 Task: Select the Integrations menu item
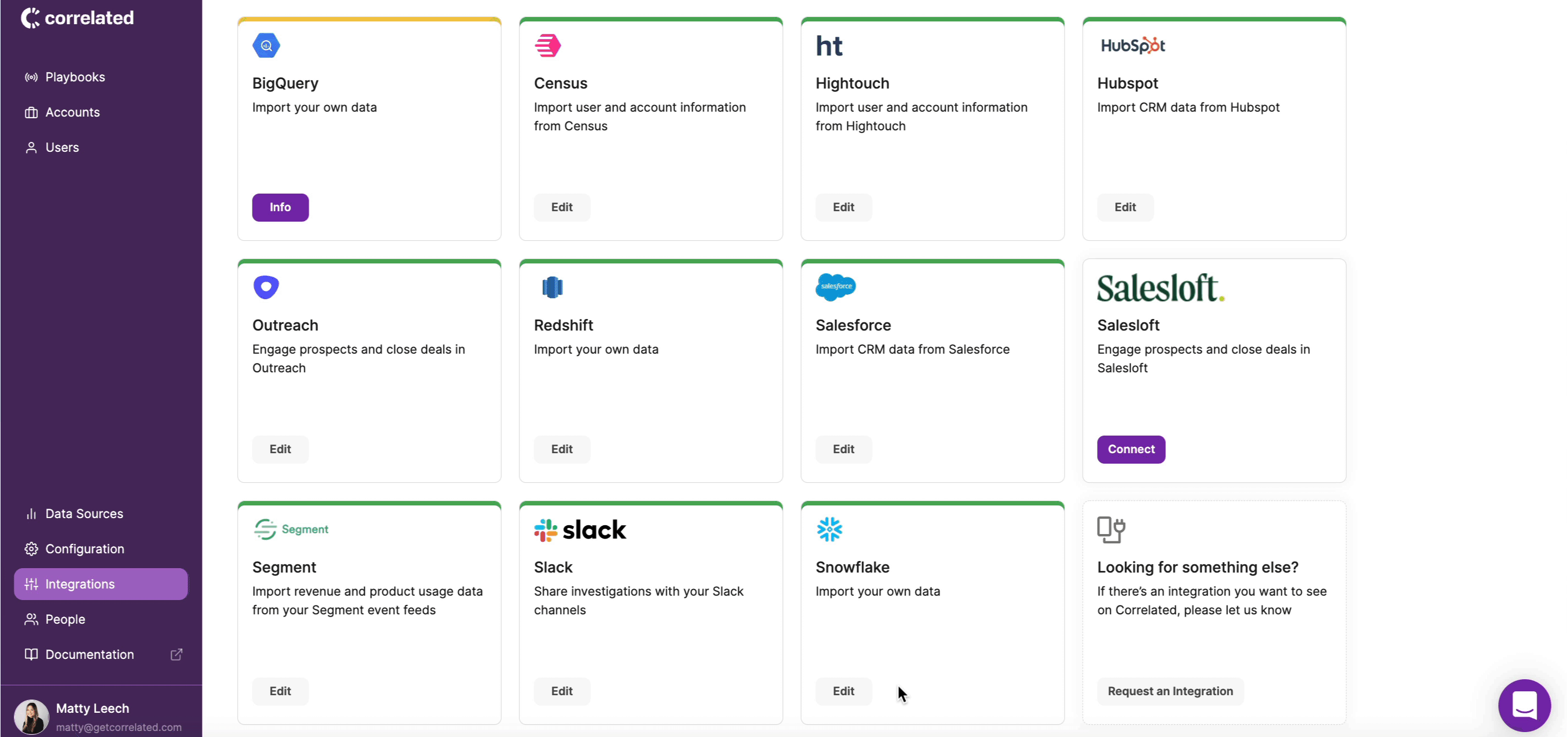pos(101,584)
